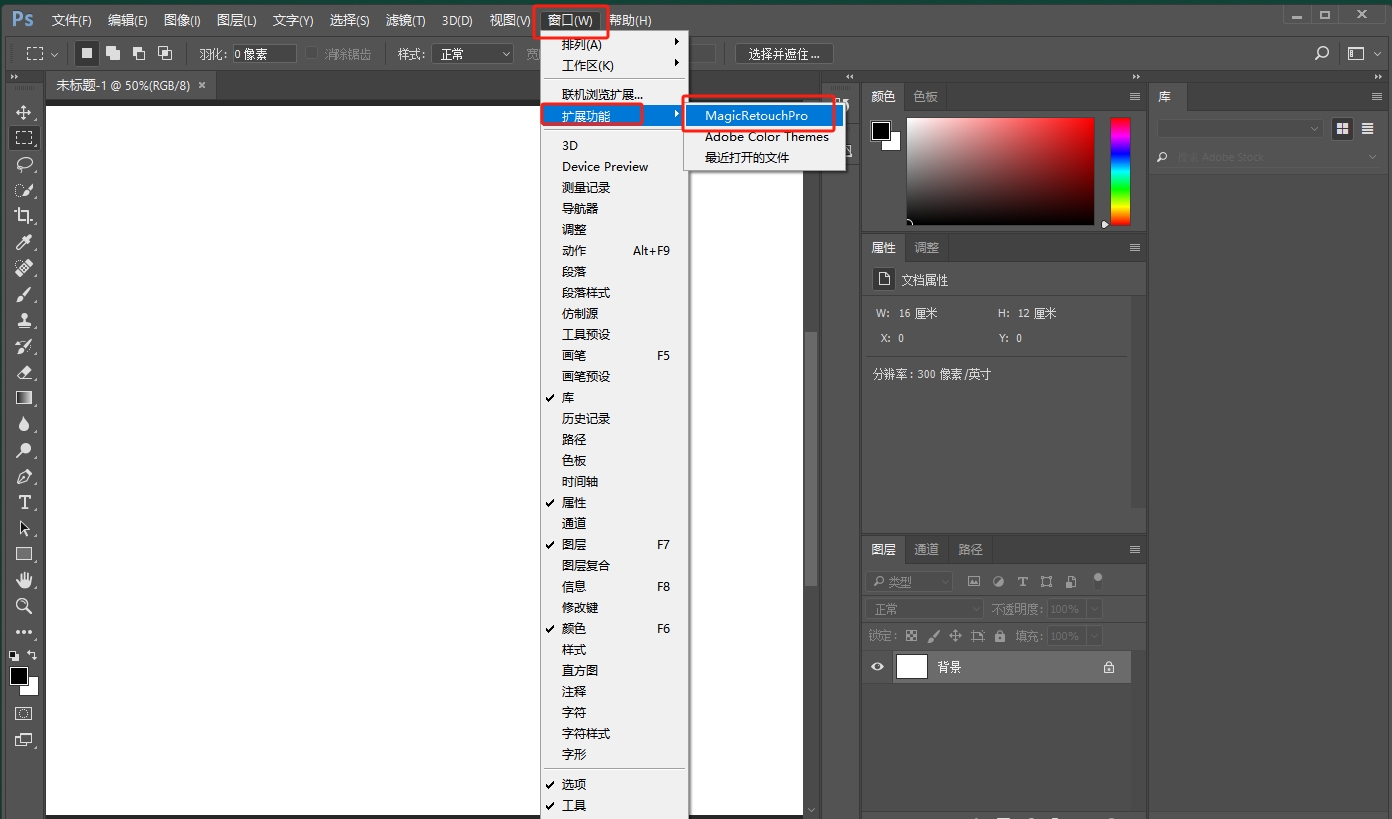The height and width of the screenshot is (819, 1392).
Task: Select the Hand tool
Action: (24, 580)
